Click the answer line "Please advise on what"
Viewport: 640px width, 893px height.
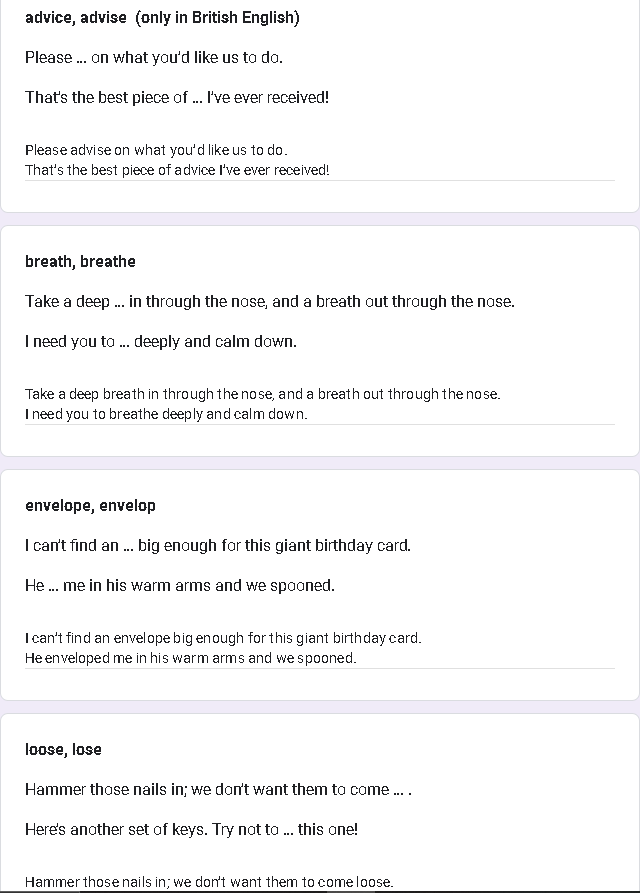point(156,150)
